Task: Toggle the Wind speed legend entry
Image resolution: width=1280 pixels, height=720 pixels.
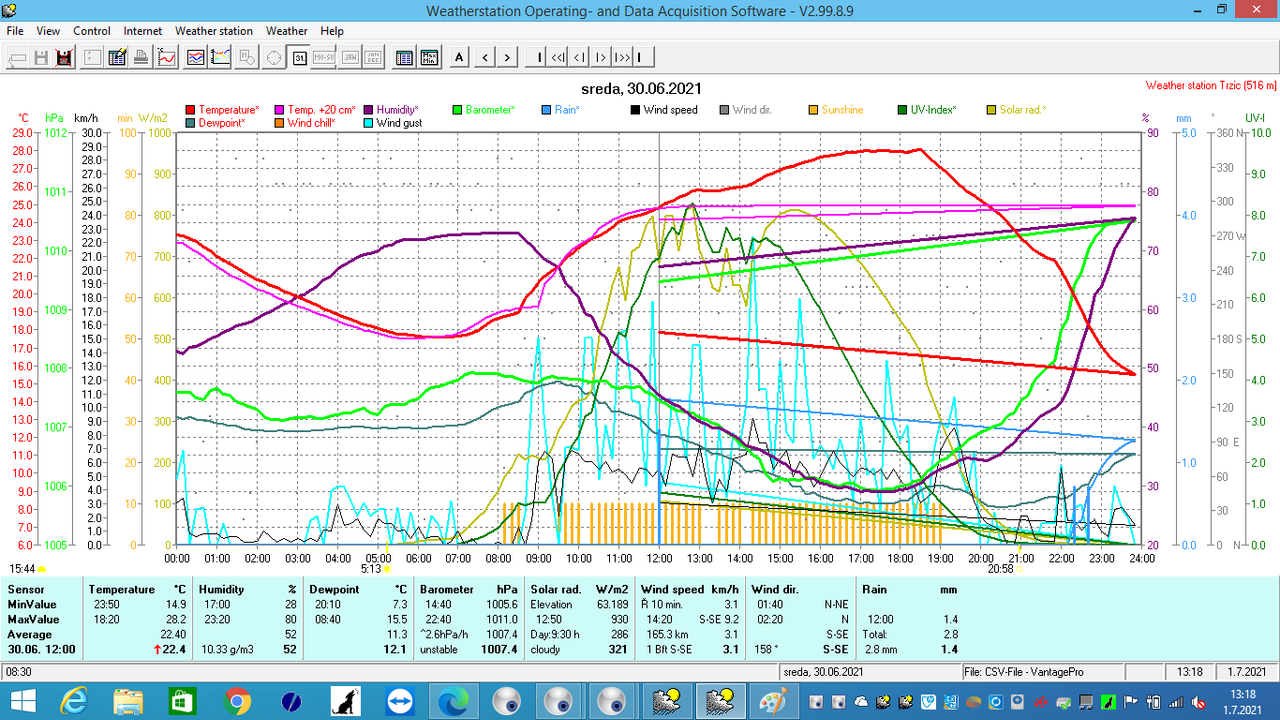Action: tap(664, 110)
